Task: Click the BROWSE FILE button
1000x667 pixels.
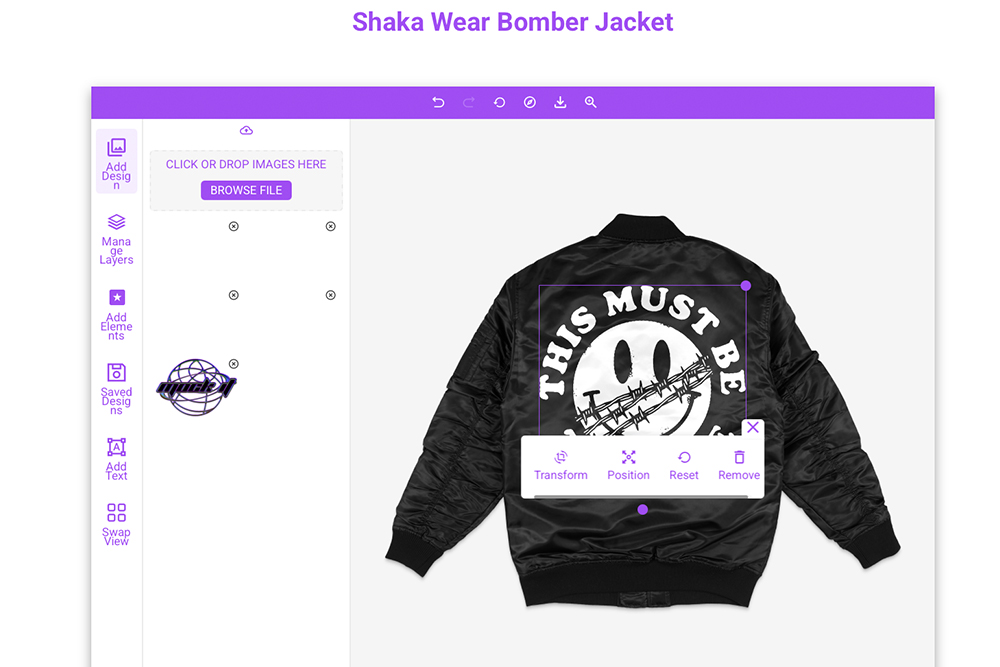Action: [246, 190]
